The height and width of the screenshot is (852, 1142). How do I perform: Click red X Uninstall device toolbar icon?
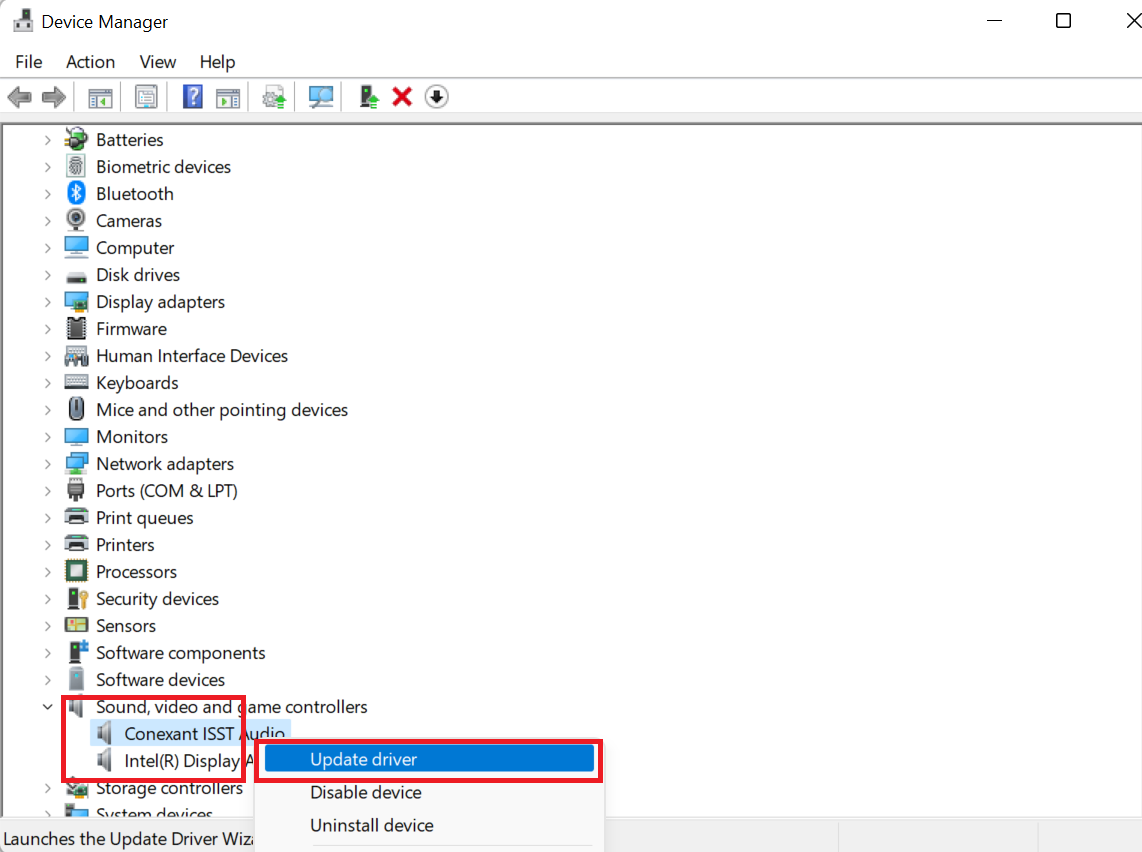(402, 97)
